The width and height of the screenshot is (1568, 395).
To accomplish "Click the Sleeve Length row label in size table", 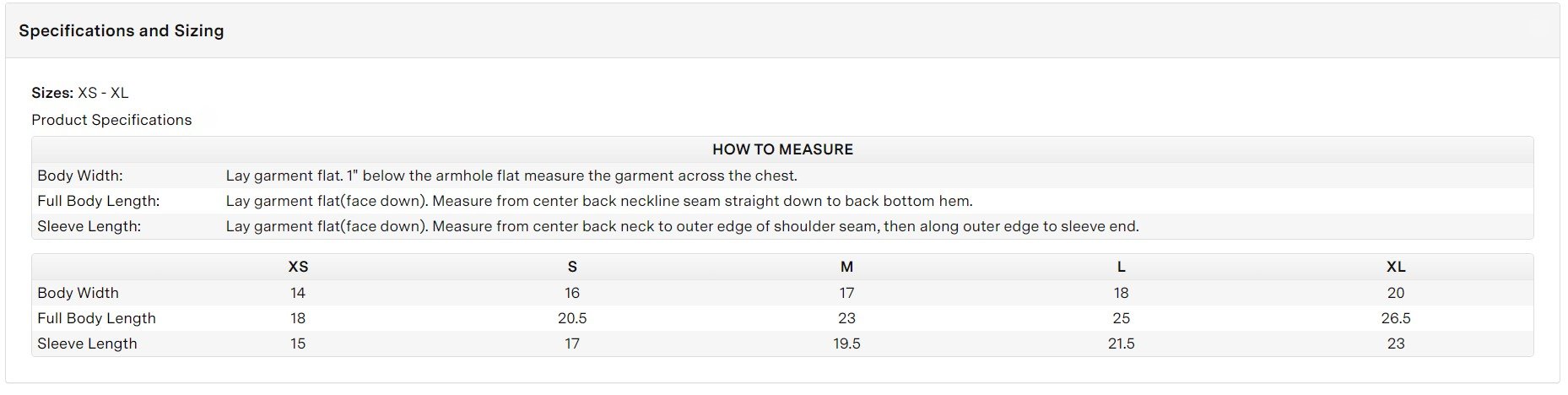I will pos(87,344).
